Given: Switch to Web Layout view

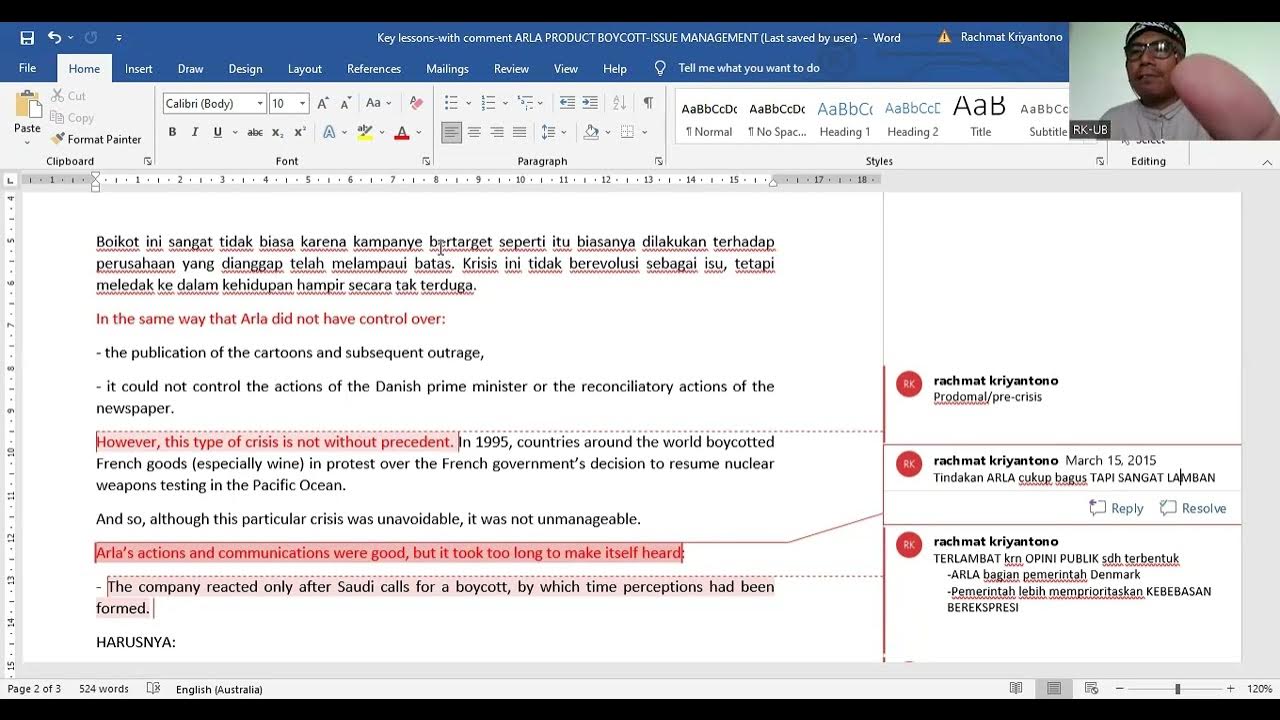Looking at the screenshot, I should click(1091, 689).
